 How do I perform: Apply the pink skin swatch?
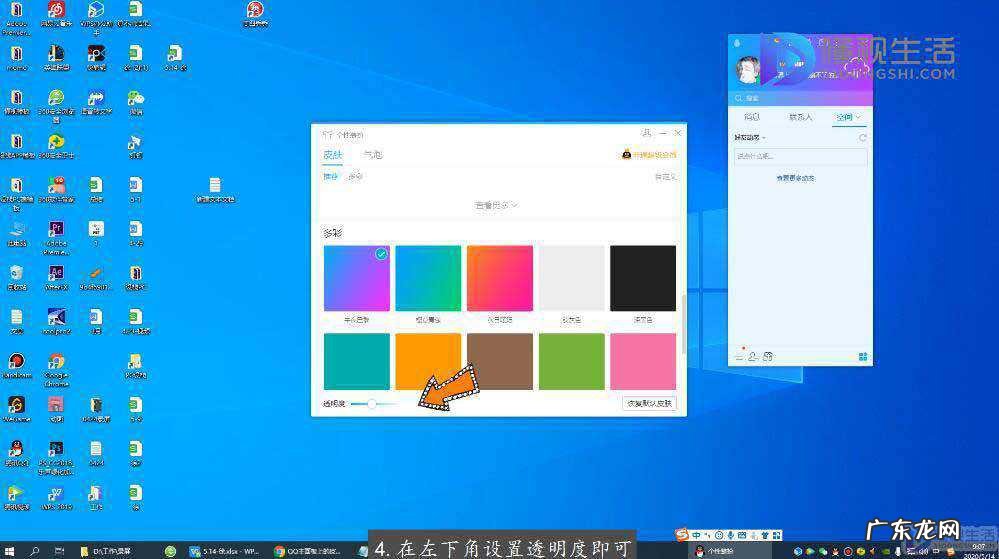coord(643,361)
